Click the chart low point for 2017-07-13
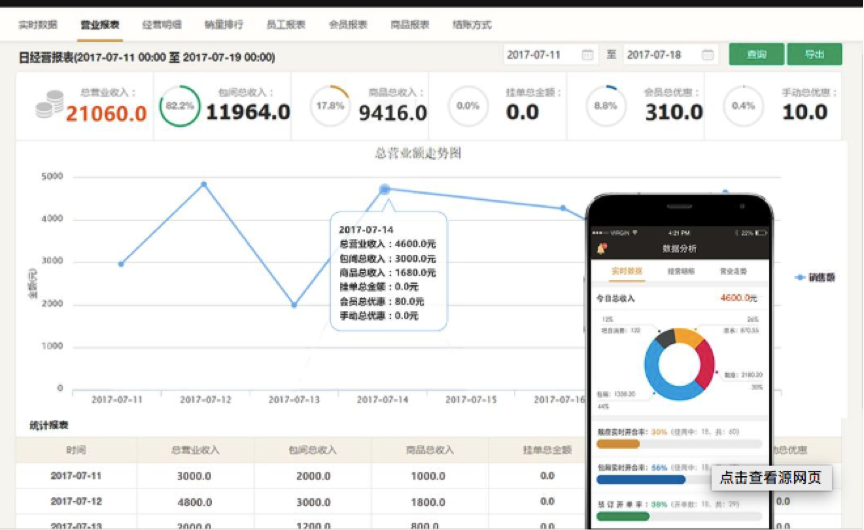 tap(294, 305)
